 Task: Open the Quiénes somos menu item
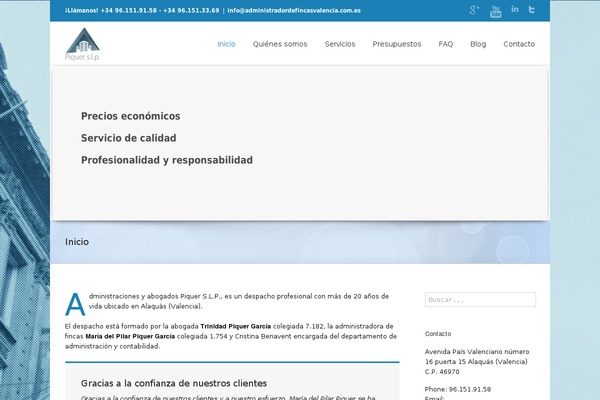point(280,44)
